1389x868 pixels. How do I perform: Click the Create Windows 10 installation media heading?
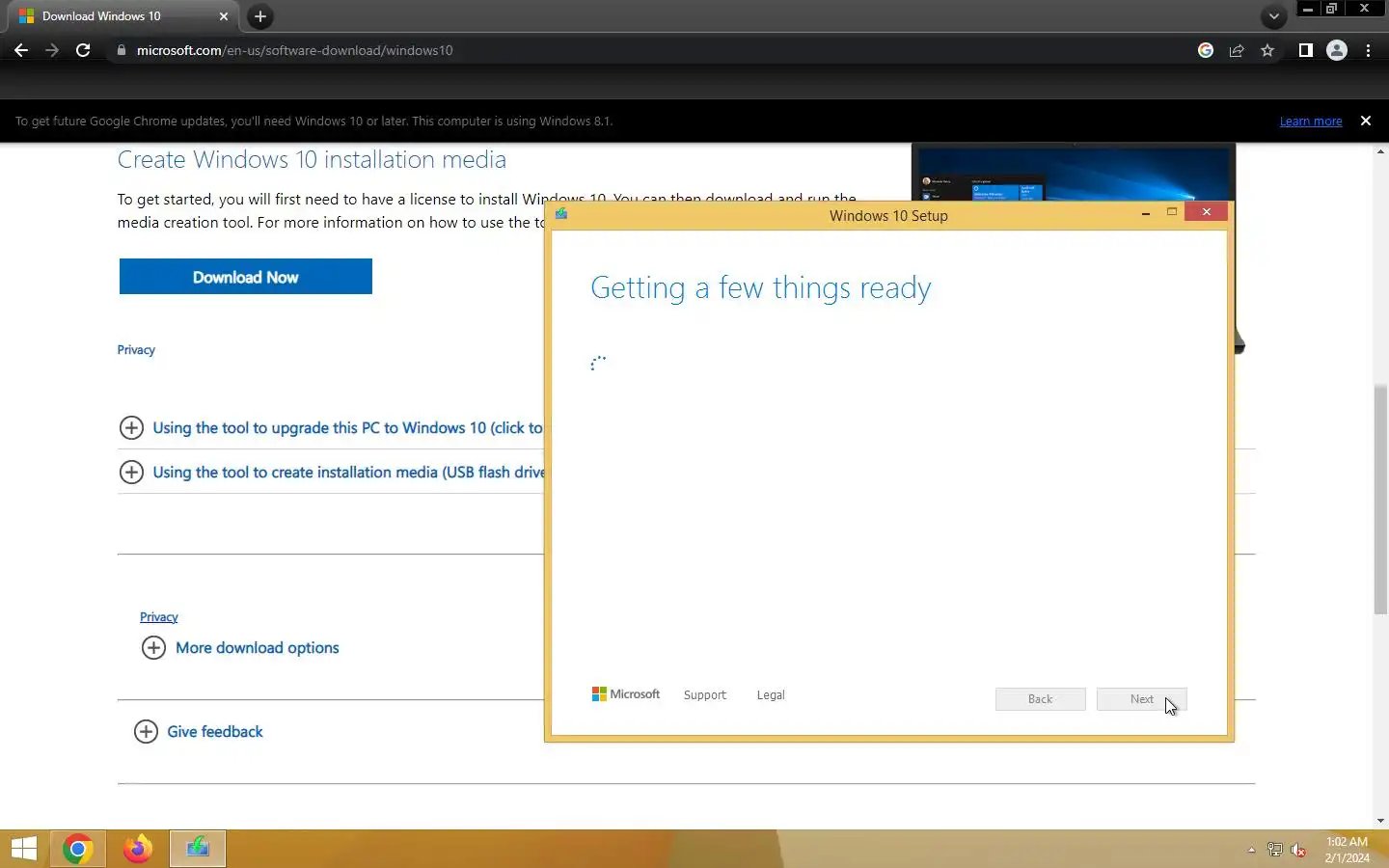point(312,159)
